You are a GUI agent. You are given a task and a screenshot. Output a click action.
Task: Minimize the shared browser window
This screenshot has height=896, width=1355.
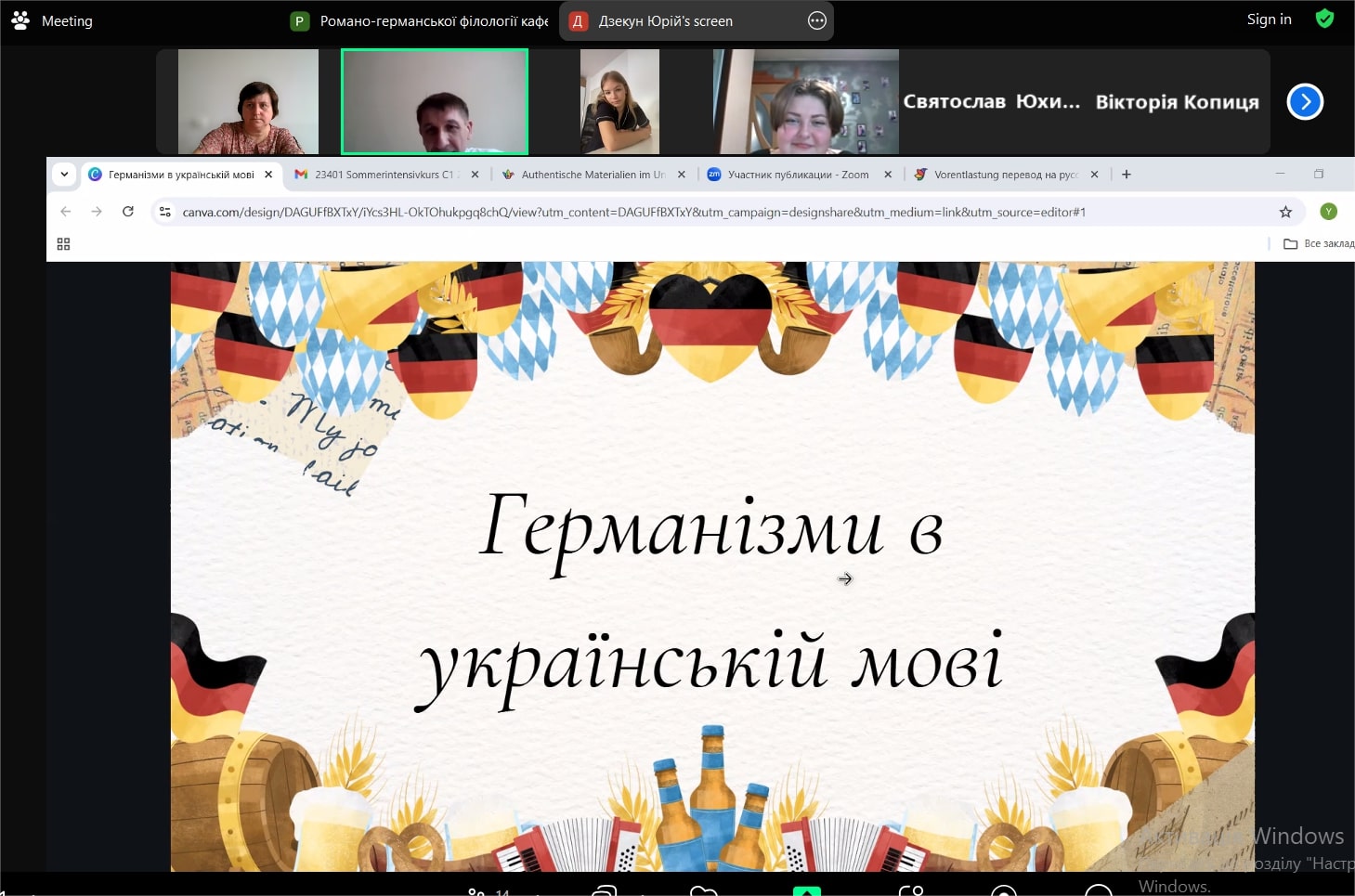pyautogui.click(x=1280, y=174)
